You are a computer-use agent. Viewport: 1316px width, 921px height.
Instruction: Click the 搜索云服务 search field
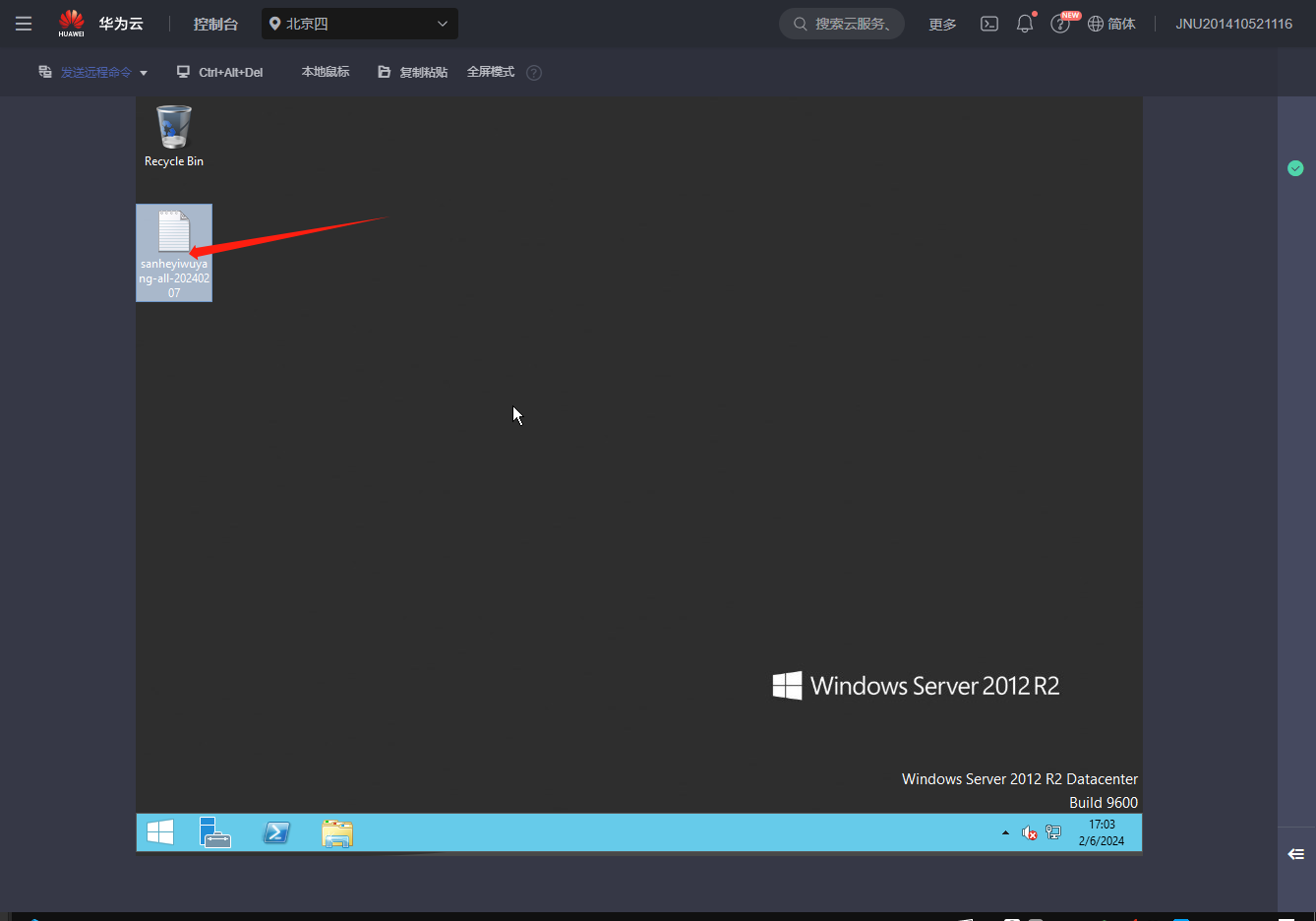click(x=842, y=24)
